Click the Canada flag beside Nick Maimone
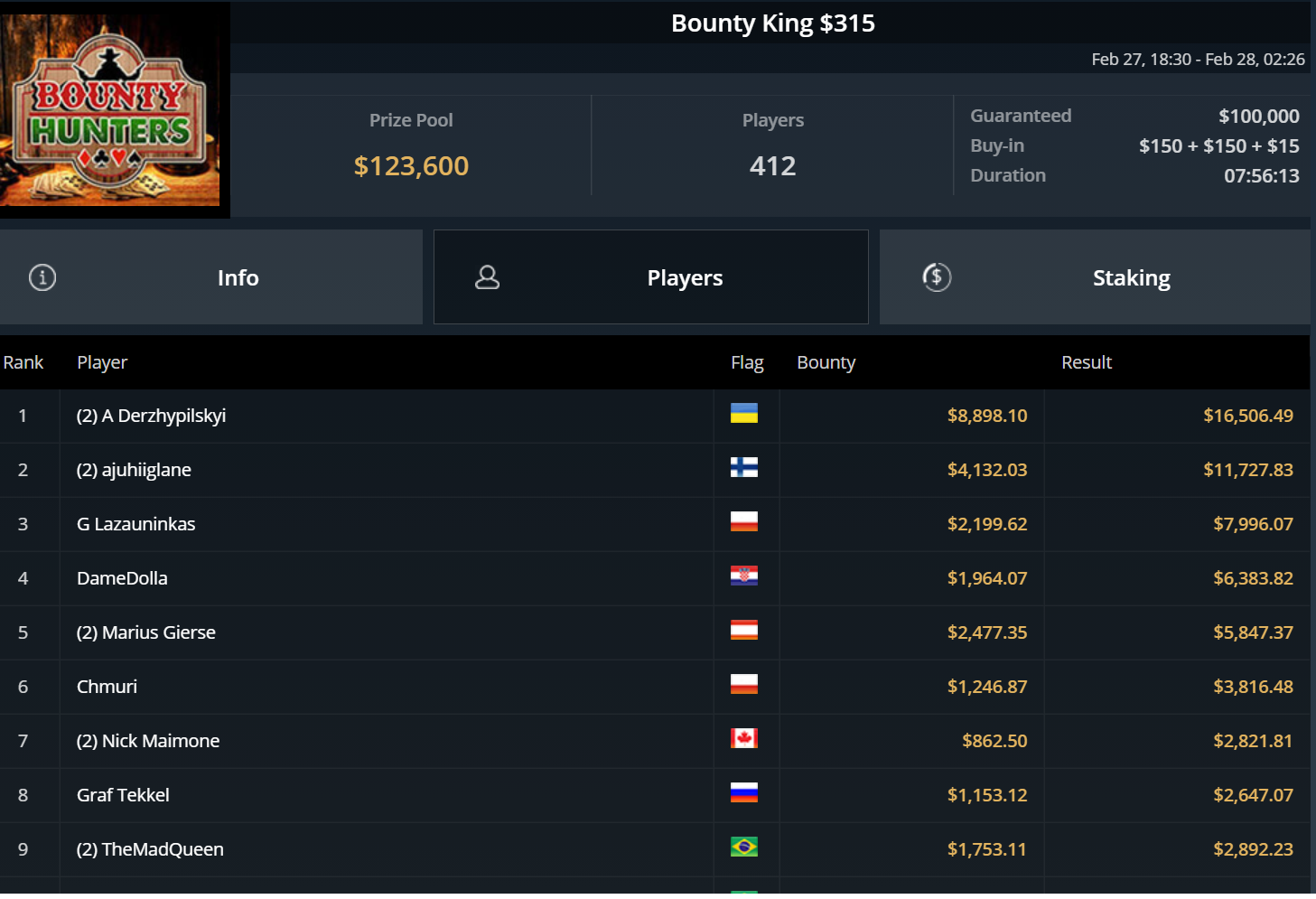1316x899 pixels. pos(743,739)
